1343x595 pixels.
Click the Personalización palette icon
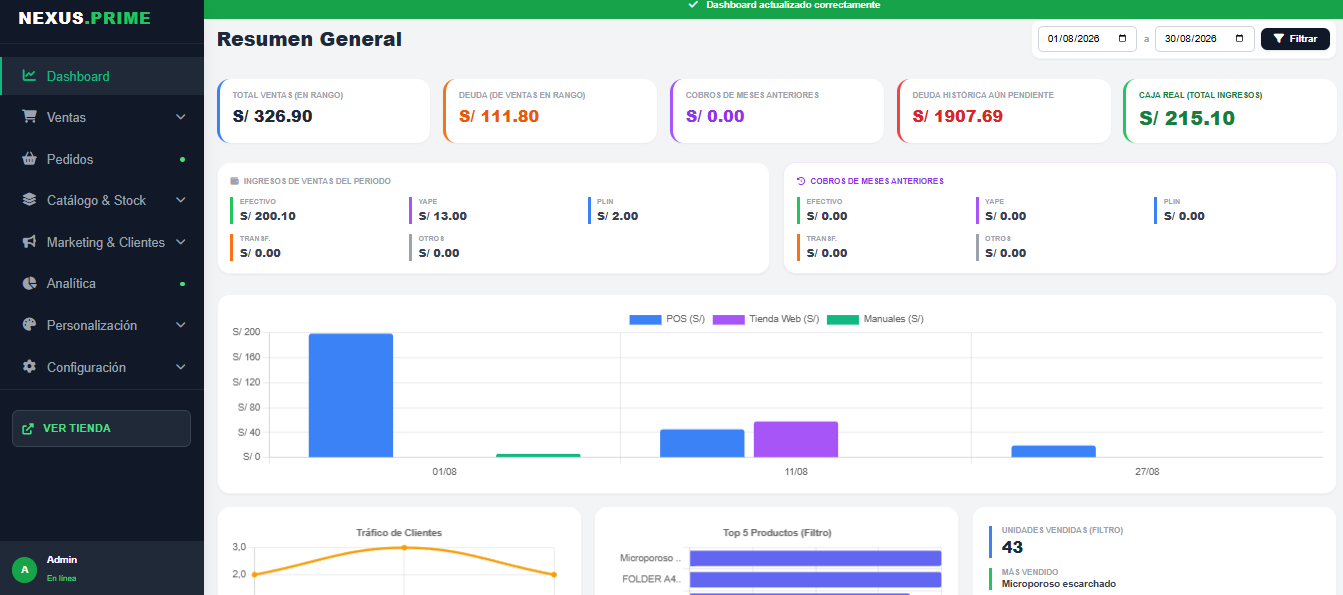[x=29, y=325]
